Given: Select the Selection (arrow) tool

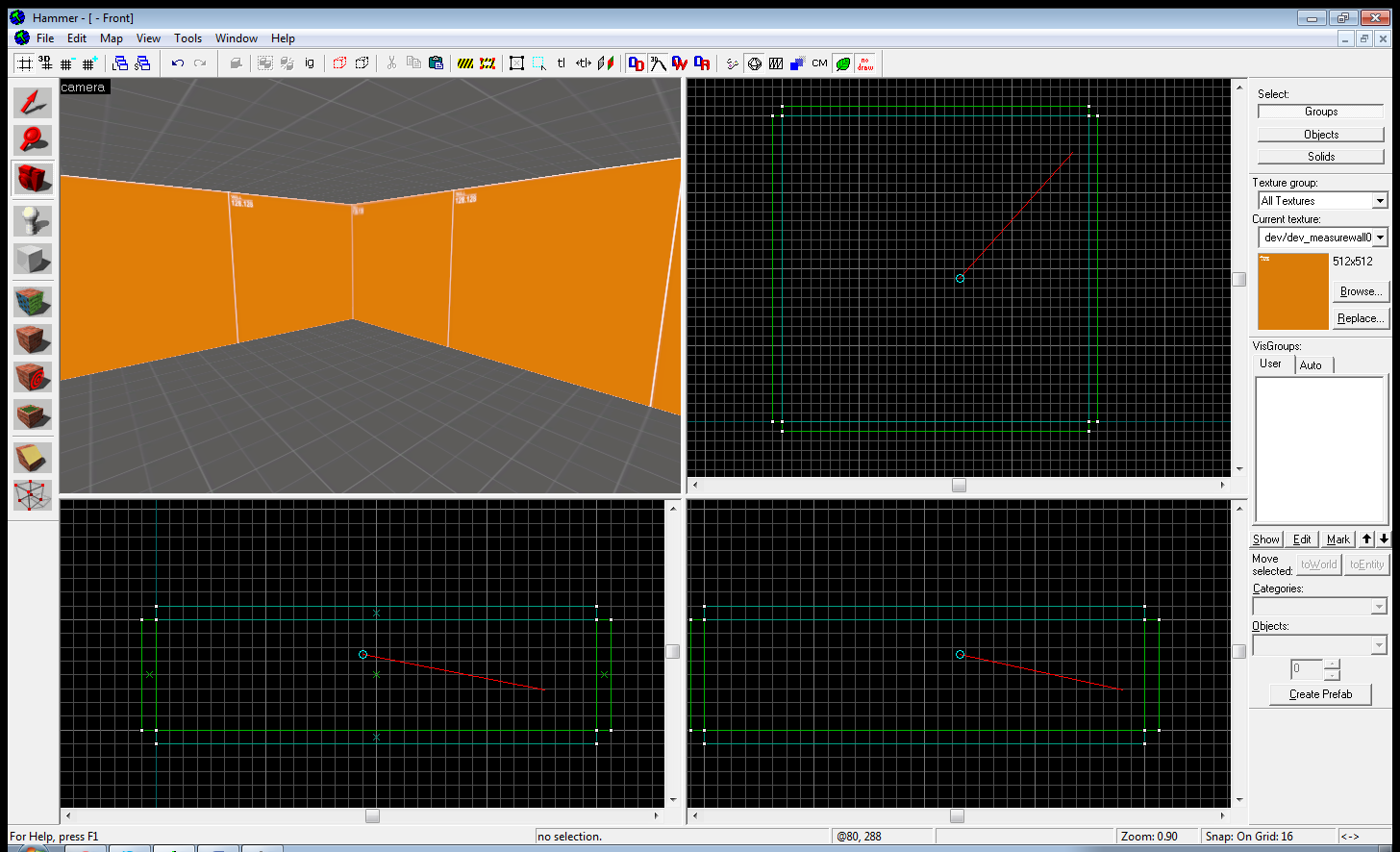Looking at the screenshot, I should point(33,102).
